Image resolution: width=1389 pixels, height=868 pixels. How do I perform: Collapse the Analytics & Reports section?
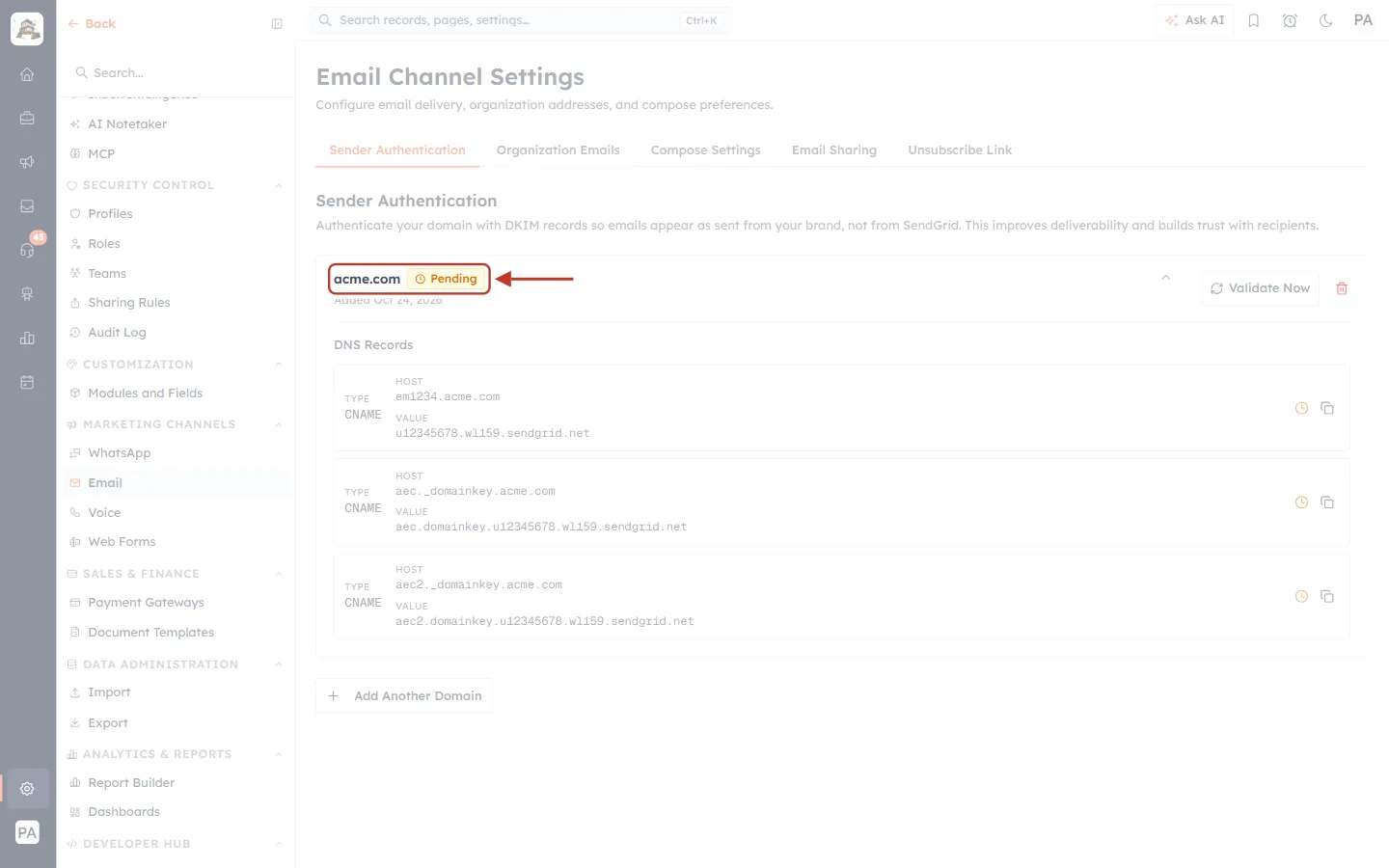[279, 754]
